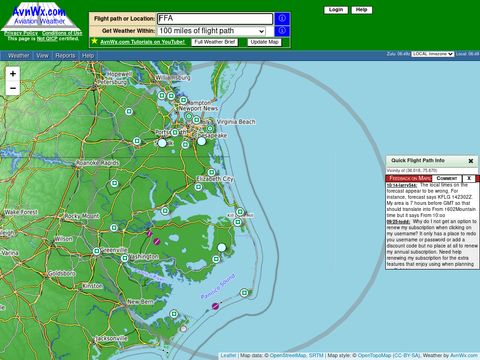Open the Get Weather Within dropdown

pyautogui.click(x=212, y=31)
